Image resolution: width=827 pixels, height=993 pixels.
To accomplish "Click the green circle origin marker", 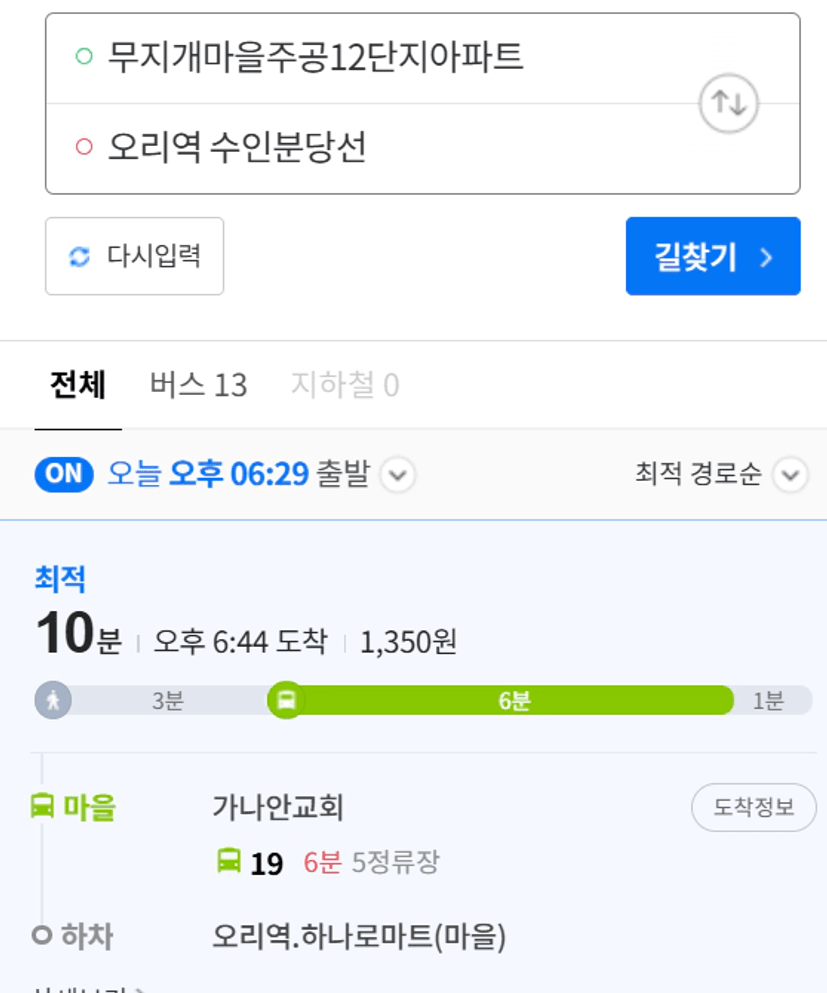I will coord(84,56).
